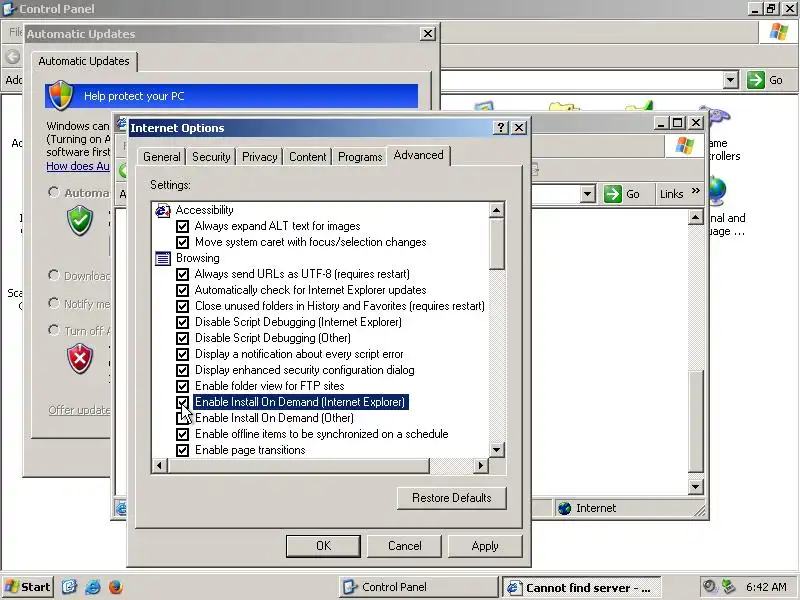Click the Apply button

tap(485, 546)
